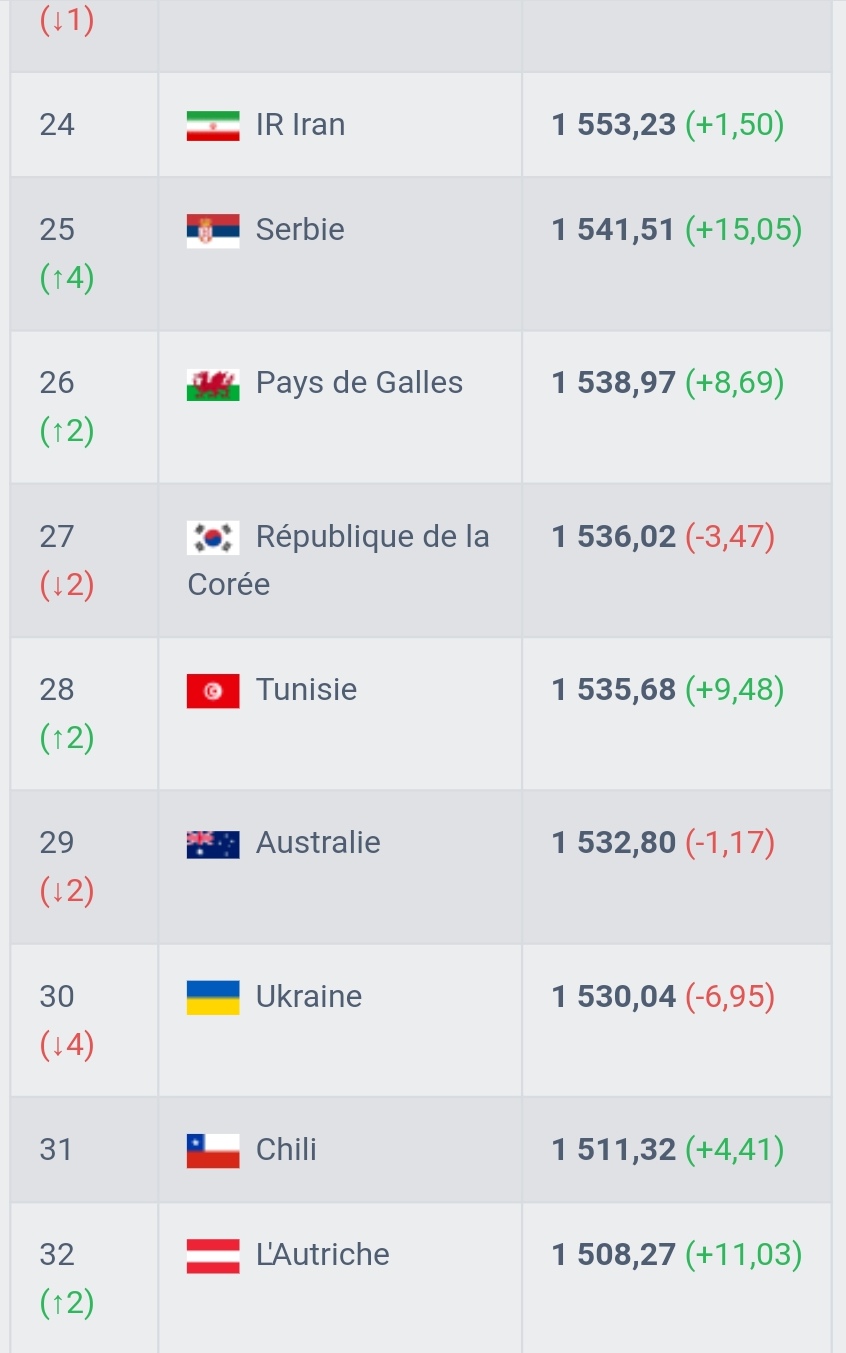The image size is (846, 1353).
Task: Open the IR Iran team link
Action: point(300,125)
